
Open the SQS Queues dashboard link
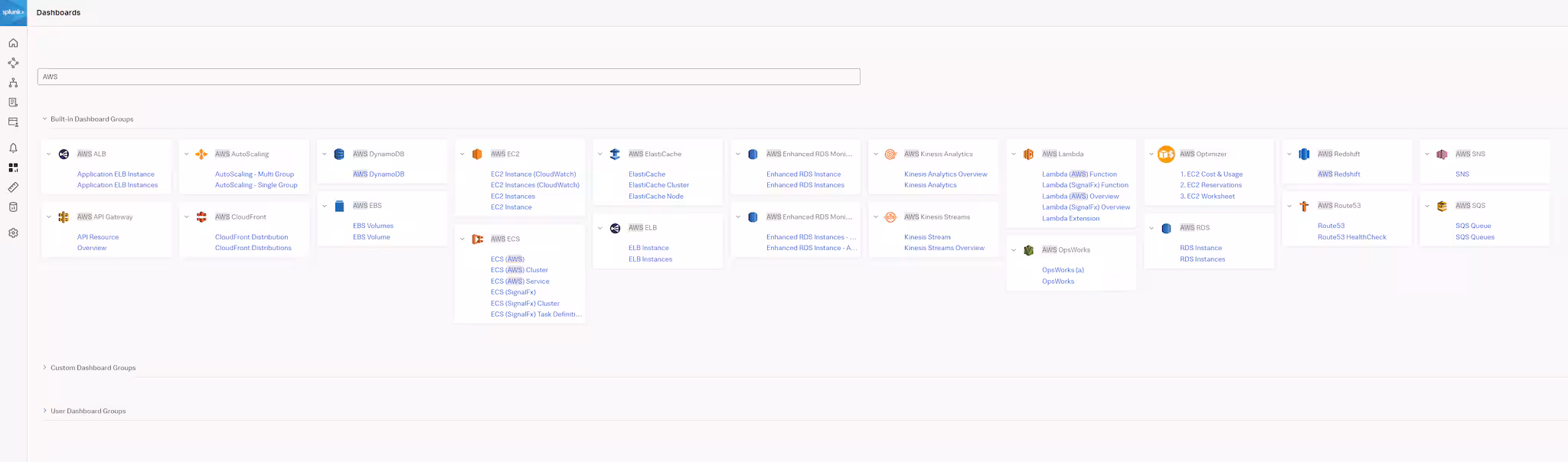[1475, 237]
